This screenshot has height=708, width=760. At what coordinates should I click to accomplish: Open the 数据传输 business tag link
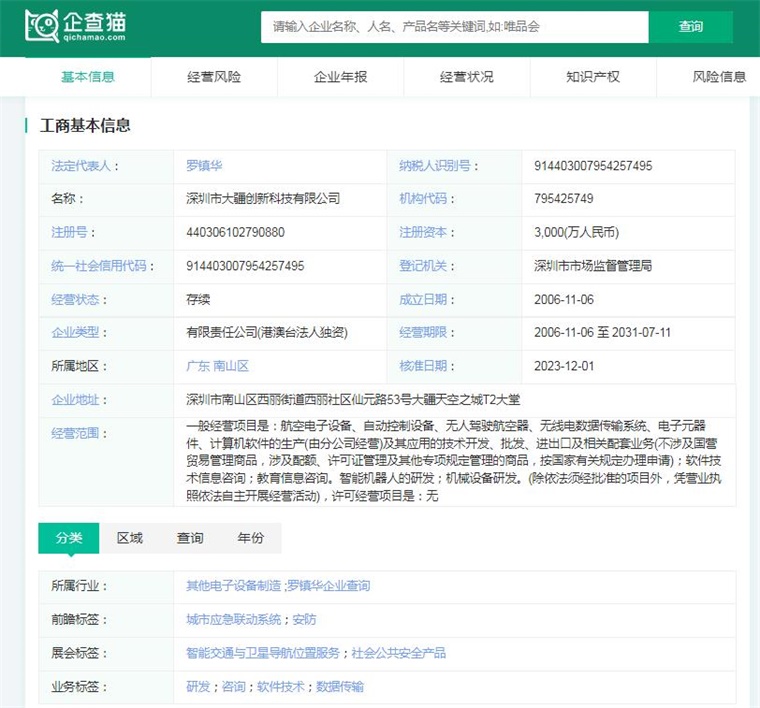[x=340, y=687]
